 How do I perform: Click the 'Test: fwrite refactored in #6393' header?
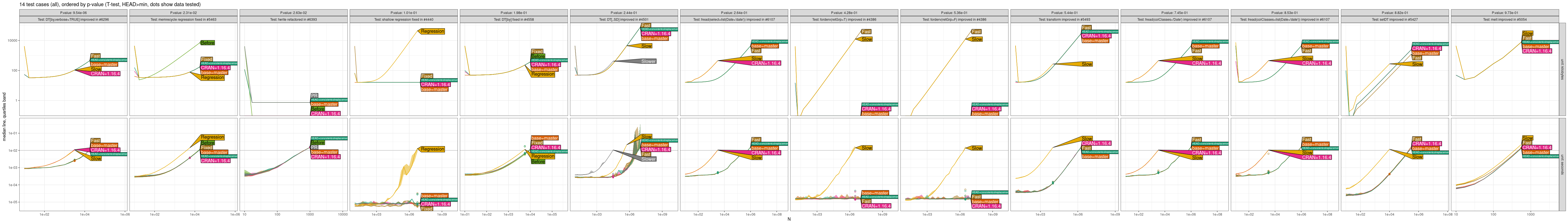pos(294,20)
